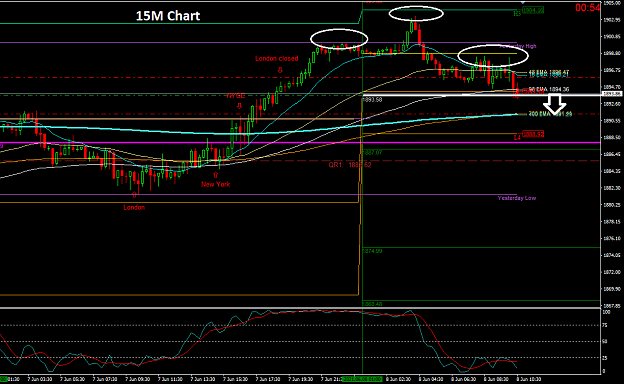Select the 'London closed' text label

point(277,59)
